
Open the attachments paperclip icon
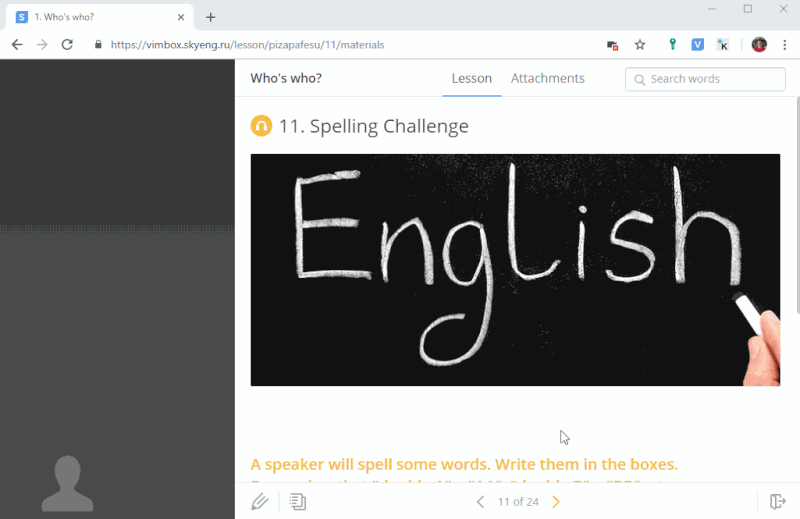click(260, 501)
